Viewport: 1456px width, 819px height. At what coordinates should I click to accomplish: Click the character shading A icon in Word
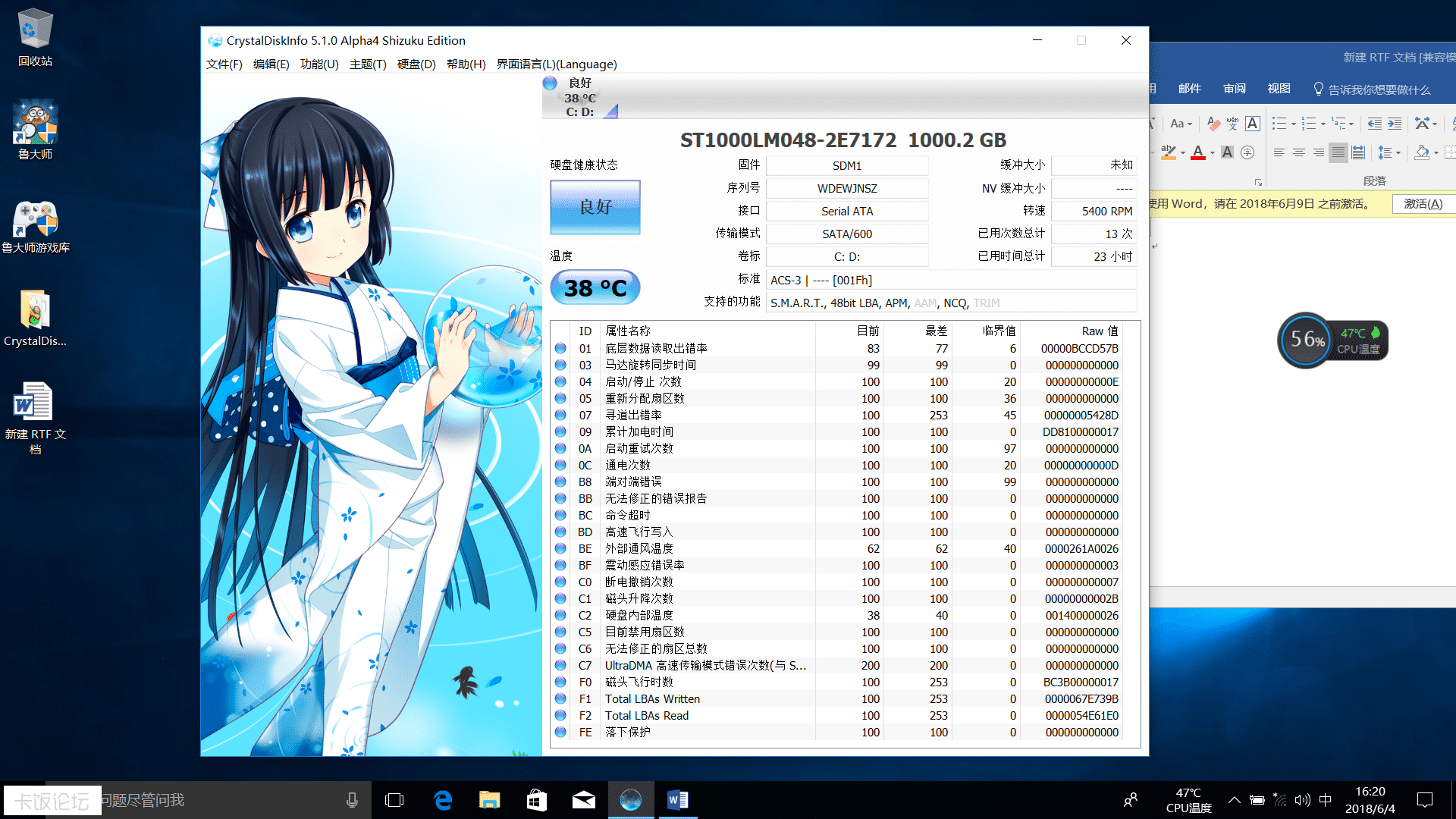(x=1227, y=152)
